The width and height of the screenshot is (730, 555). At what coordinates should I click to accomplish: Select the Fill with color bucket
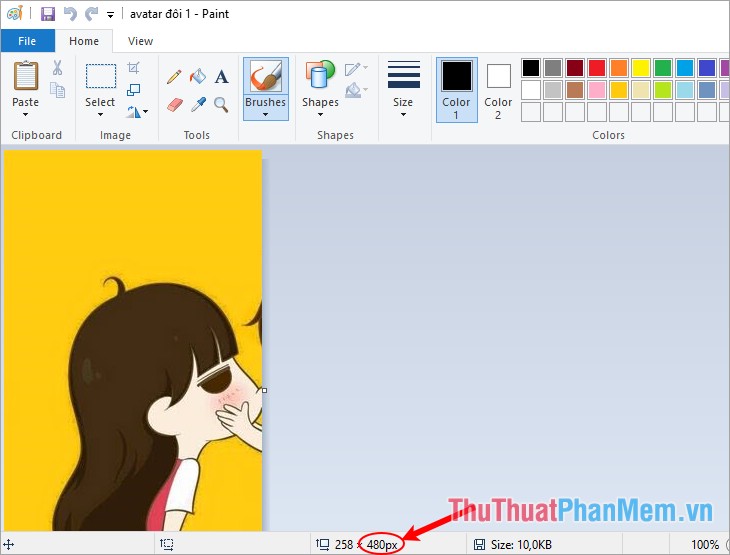198,76
